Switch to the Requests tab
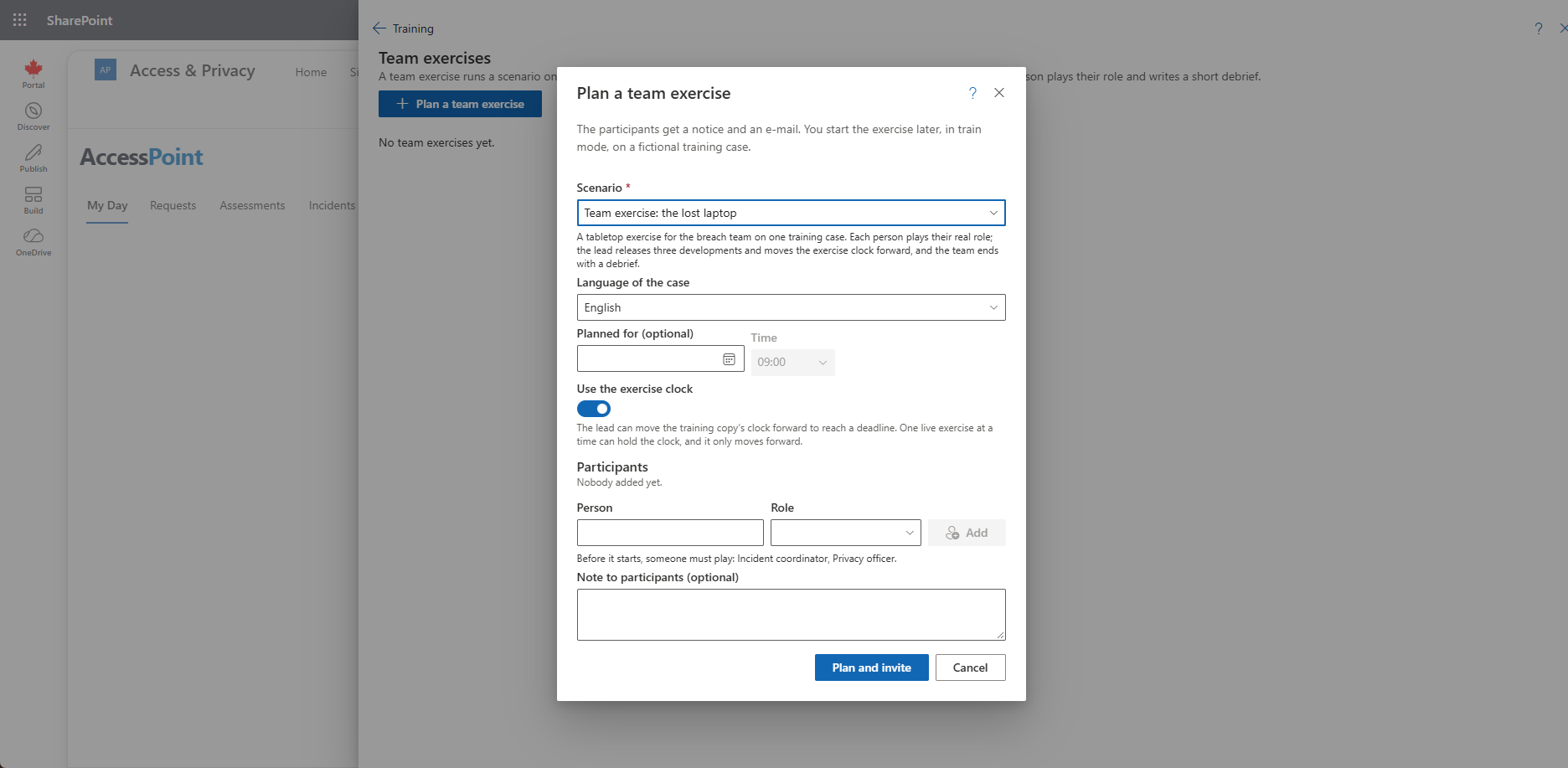The height and width of the screenshot is (768, 1568). click(x=173, y=205)
